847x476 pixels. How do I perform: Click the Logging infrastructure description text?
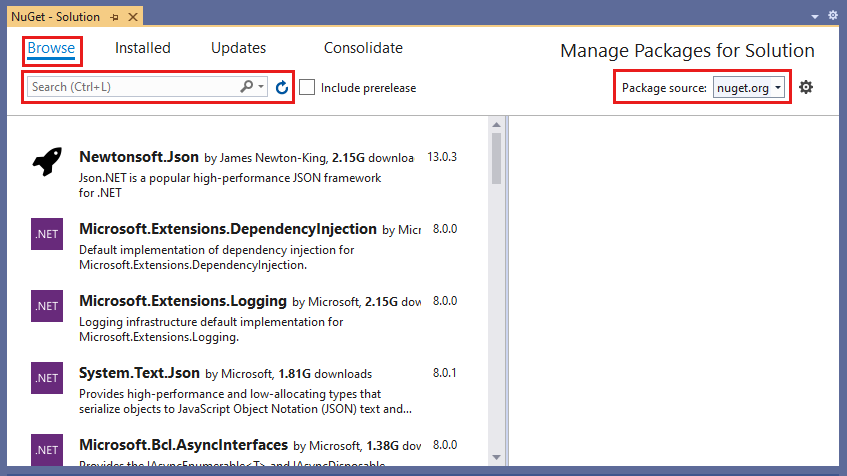point(211,330)
